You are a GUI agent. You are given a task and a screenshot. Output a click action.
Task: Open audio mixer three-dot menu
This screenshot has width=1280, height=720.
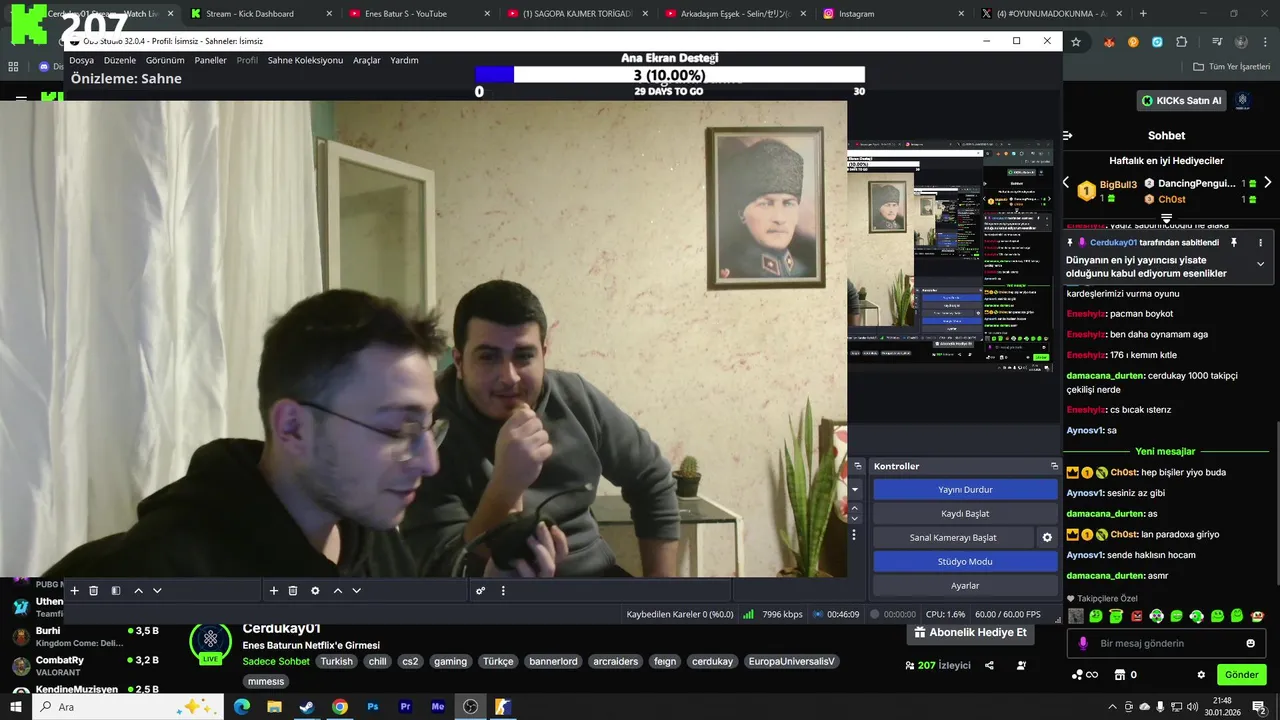pos(503,591)
